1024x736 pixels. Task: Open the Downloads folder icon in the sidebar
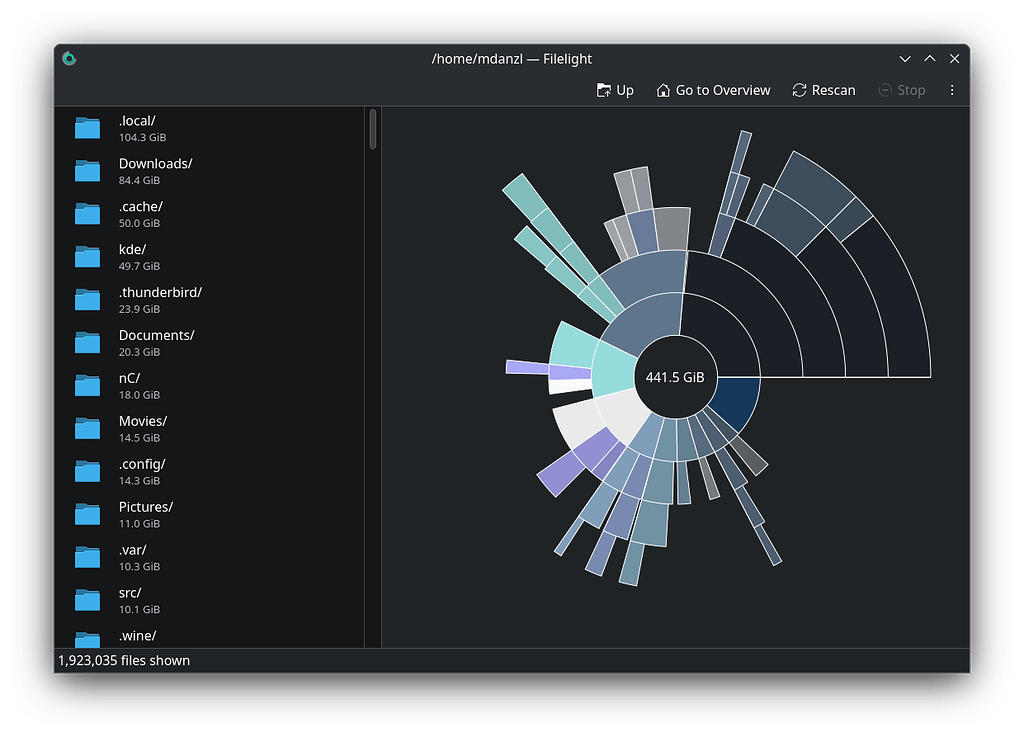(x=87, y=171)
